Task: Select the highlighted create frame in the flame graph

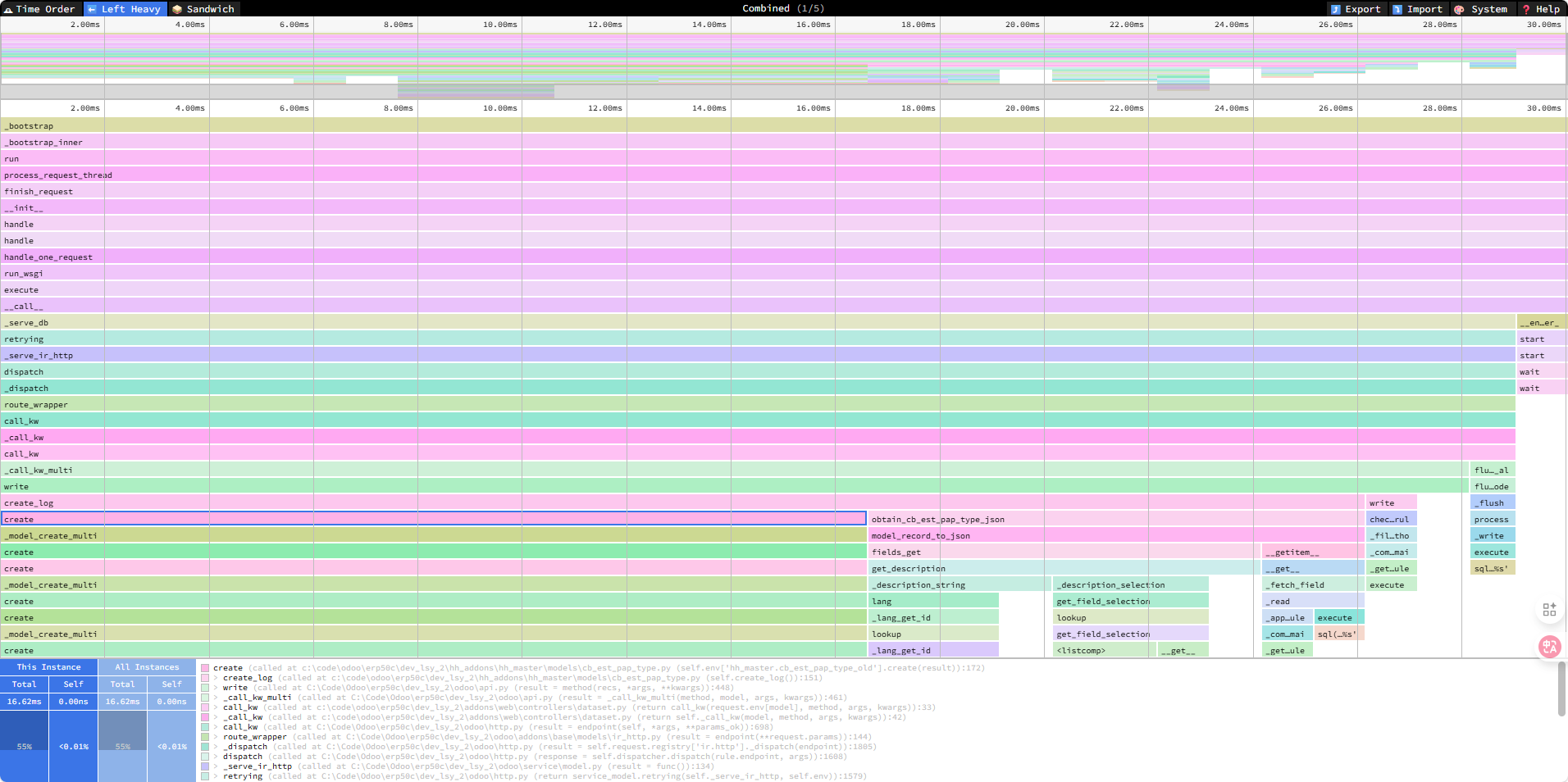Action: [410, 519]
